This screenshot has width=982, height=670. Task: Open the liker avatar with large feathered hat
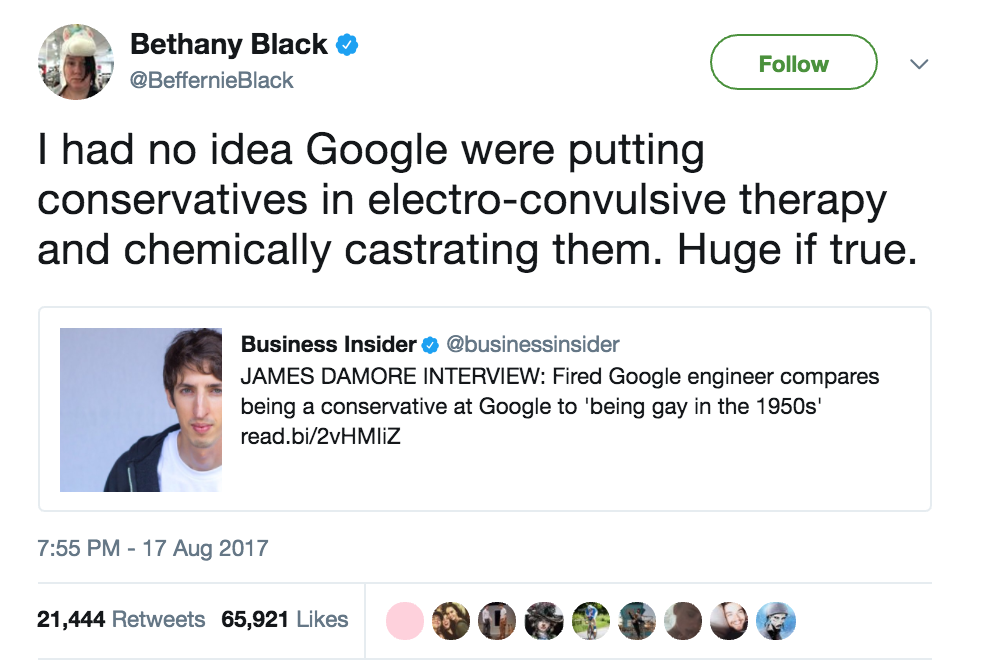(543, 620)
